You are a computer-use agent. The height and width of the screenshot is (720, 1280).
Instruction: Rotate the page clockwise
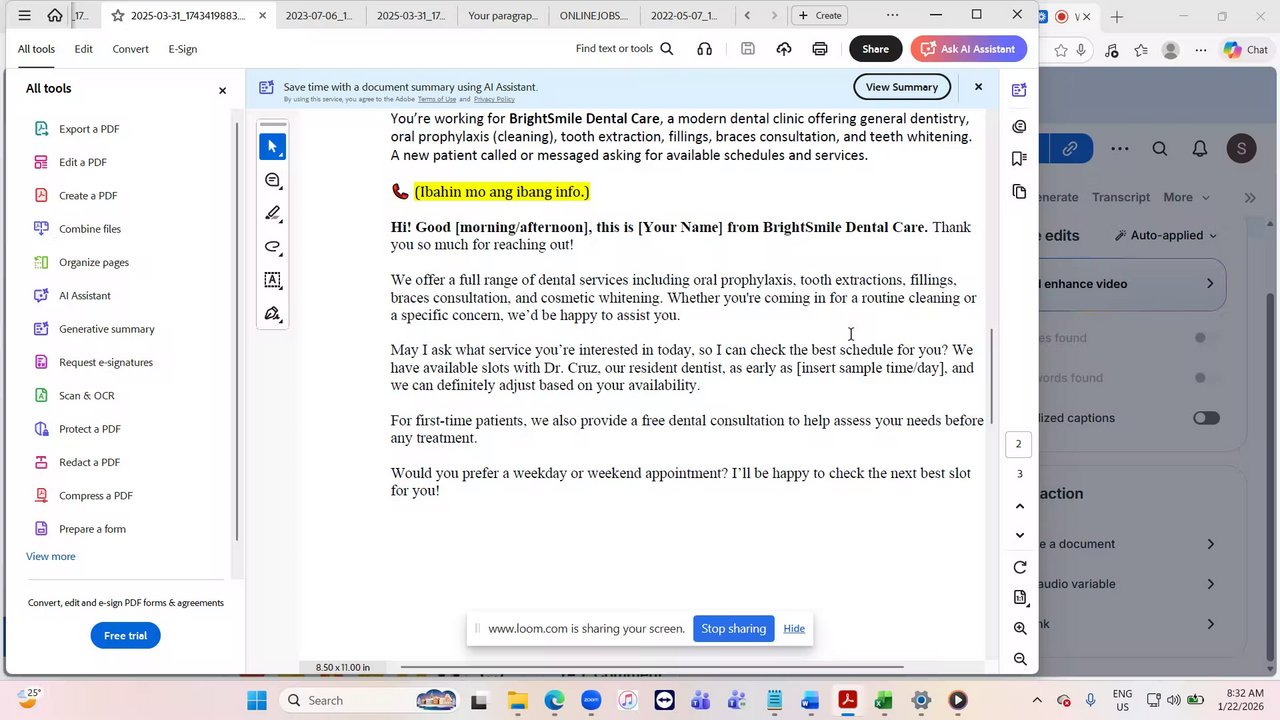pyautogui.click(x=1020, y=567)
